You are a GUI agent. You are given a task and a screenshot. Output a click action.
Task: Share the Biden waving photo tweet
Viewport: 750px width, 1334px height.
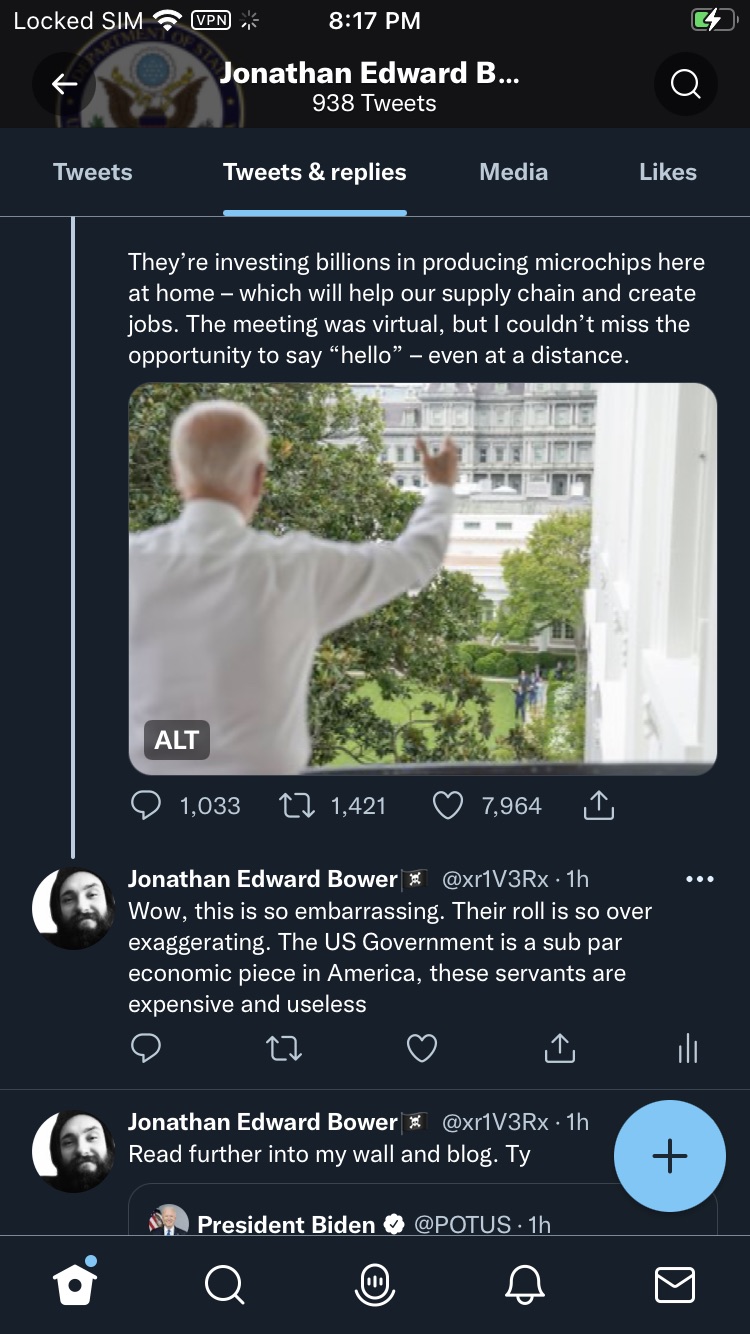pyautogui.click(x=598, y=806)
